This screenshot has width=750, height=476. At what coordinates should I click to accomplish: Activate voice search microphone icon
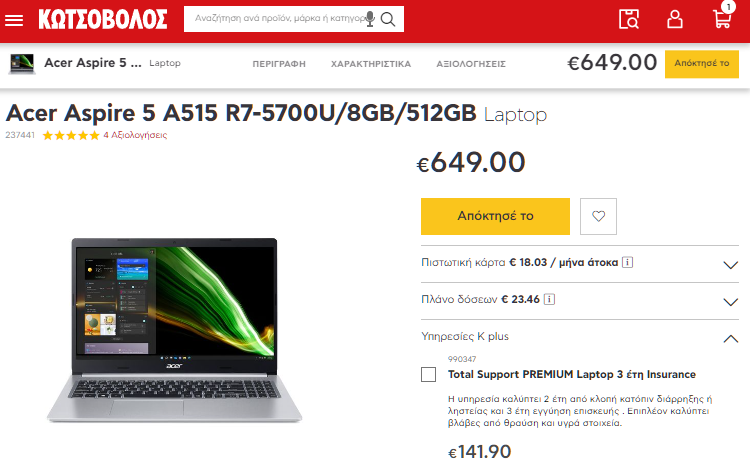pos(370,19)
